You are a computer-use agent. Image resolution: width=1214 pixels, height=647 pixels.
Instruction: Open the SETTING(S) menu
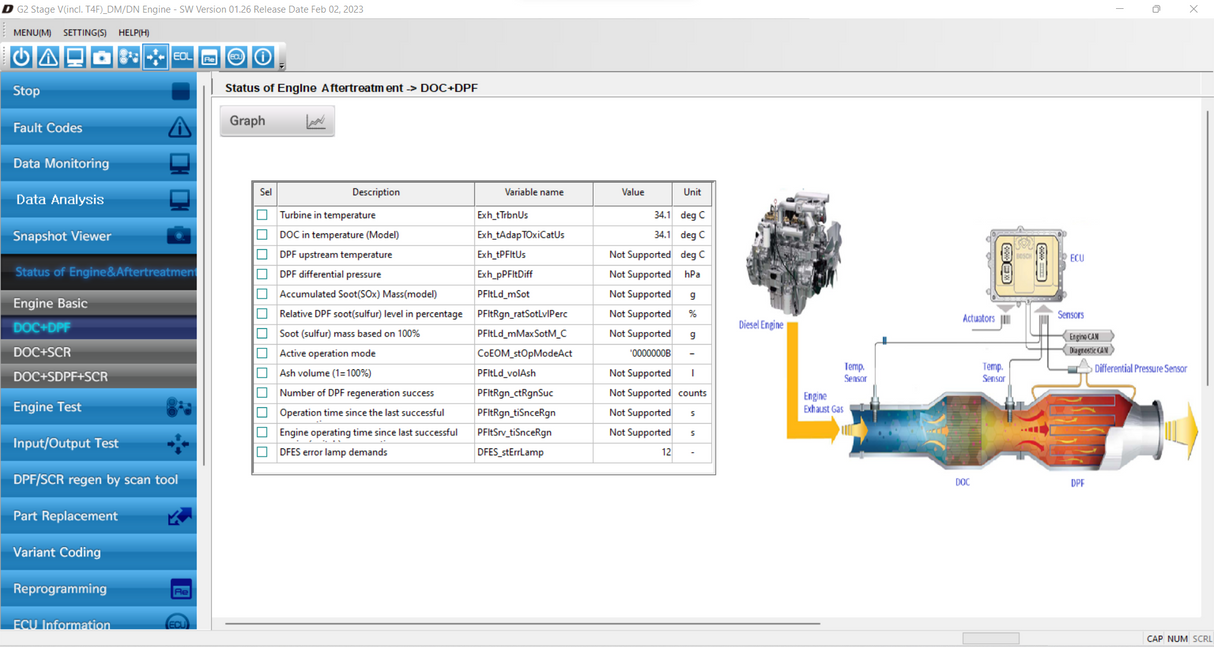84,32
